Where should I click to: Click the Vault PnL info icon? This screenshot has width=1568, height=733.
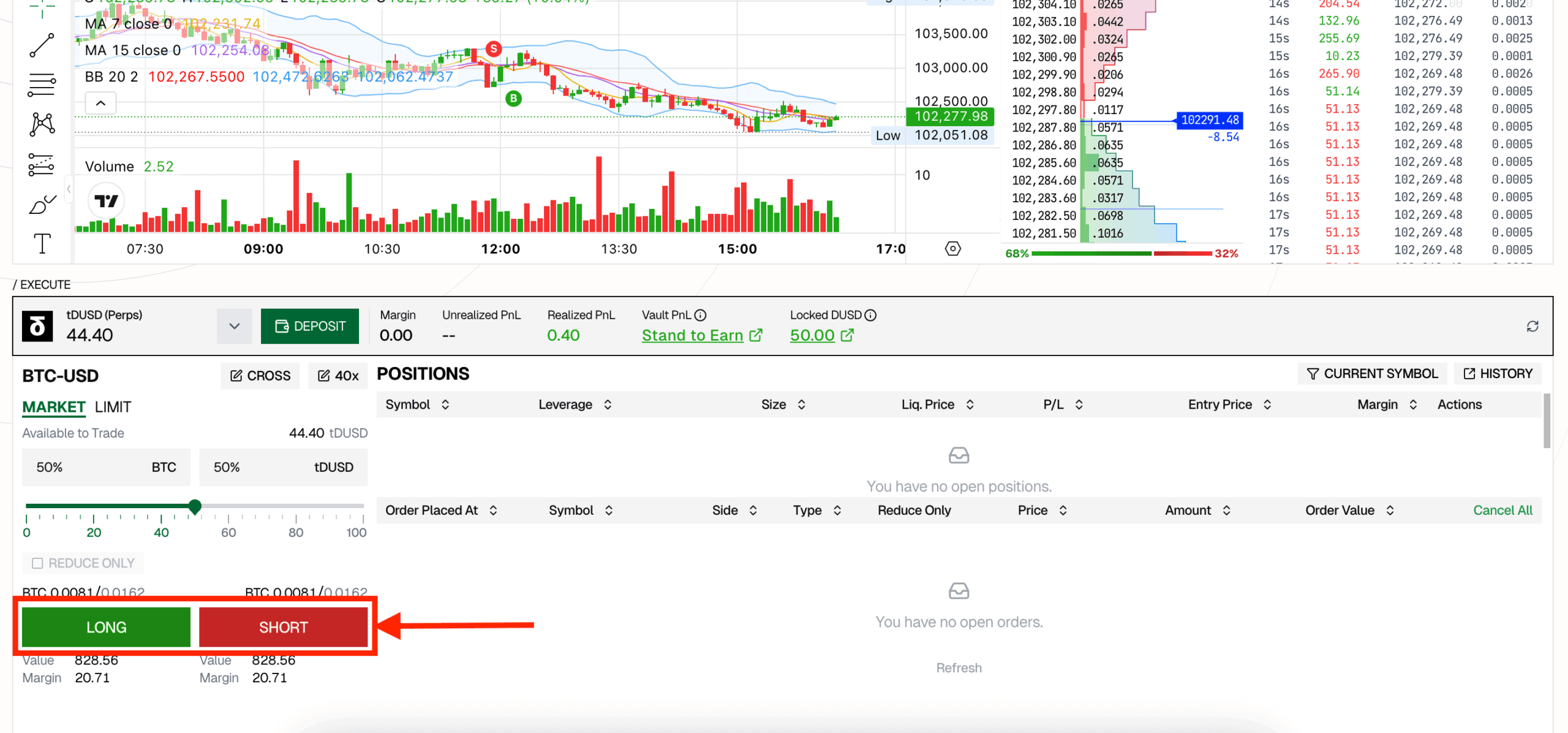pyautogui.click(x=701, y=315)
